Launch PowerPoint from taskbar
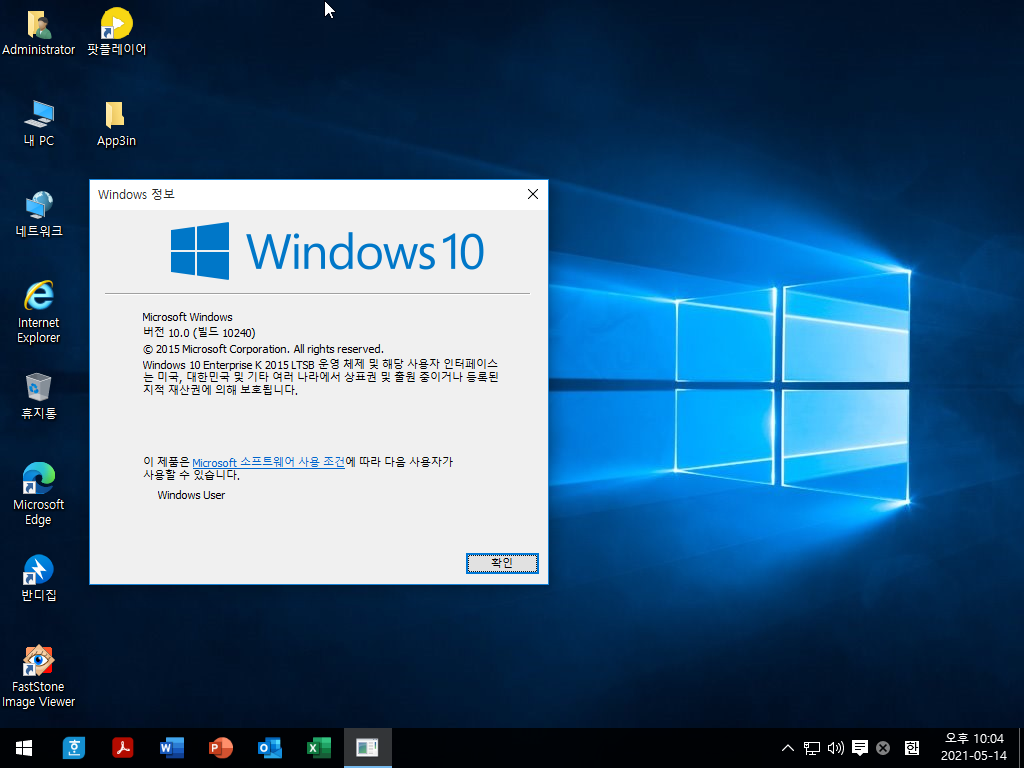The width and height of the screenshot is (1024, 768). tap(221, 748)
